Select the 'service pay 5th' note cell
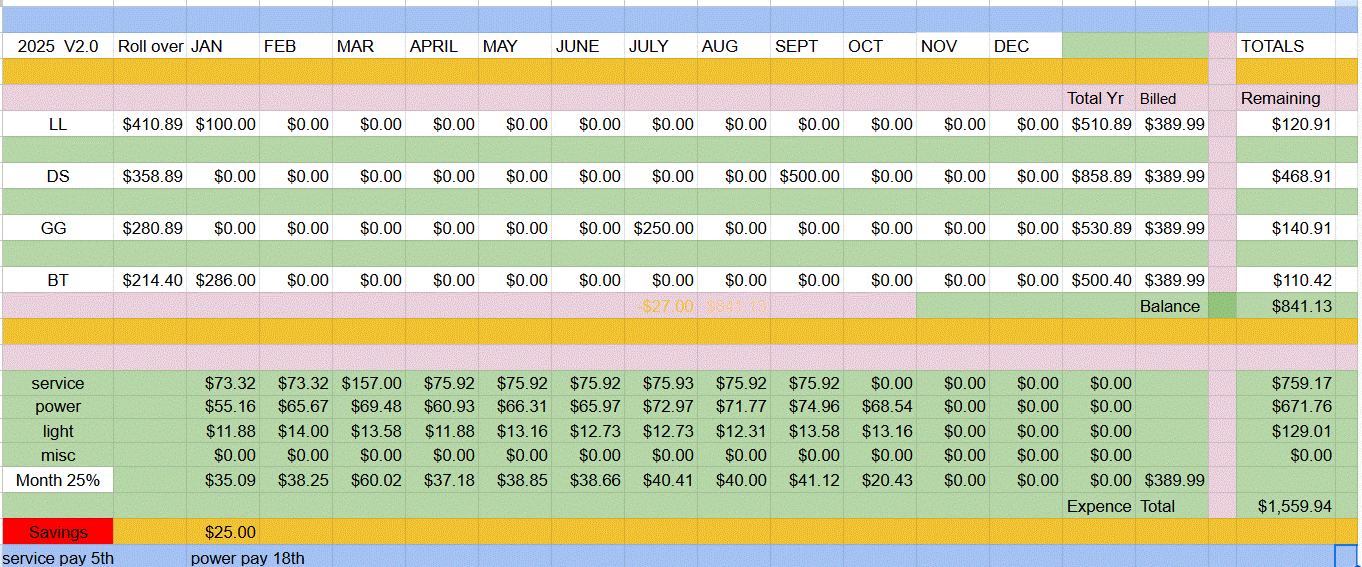 [x=58, y=558]
